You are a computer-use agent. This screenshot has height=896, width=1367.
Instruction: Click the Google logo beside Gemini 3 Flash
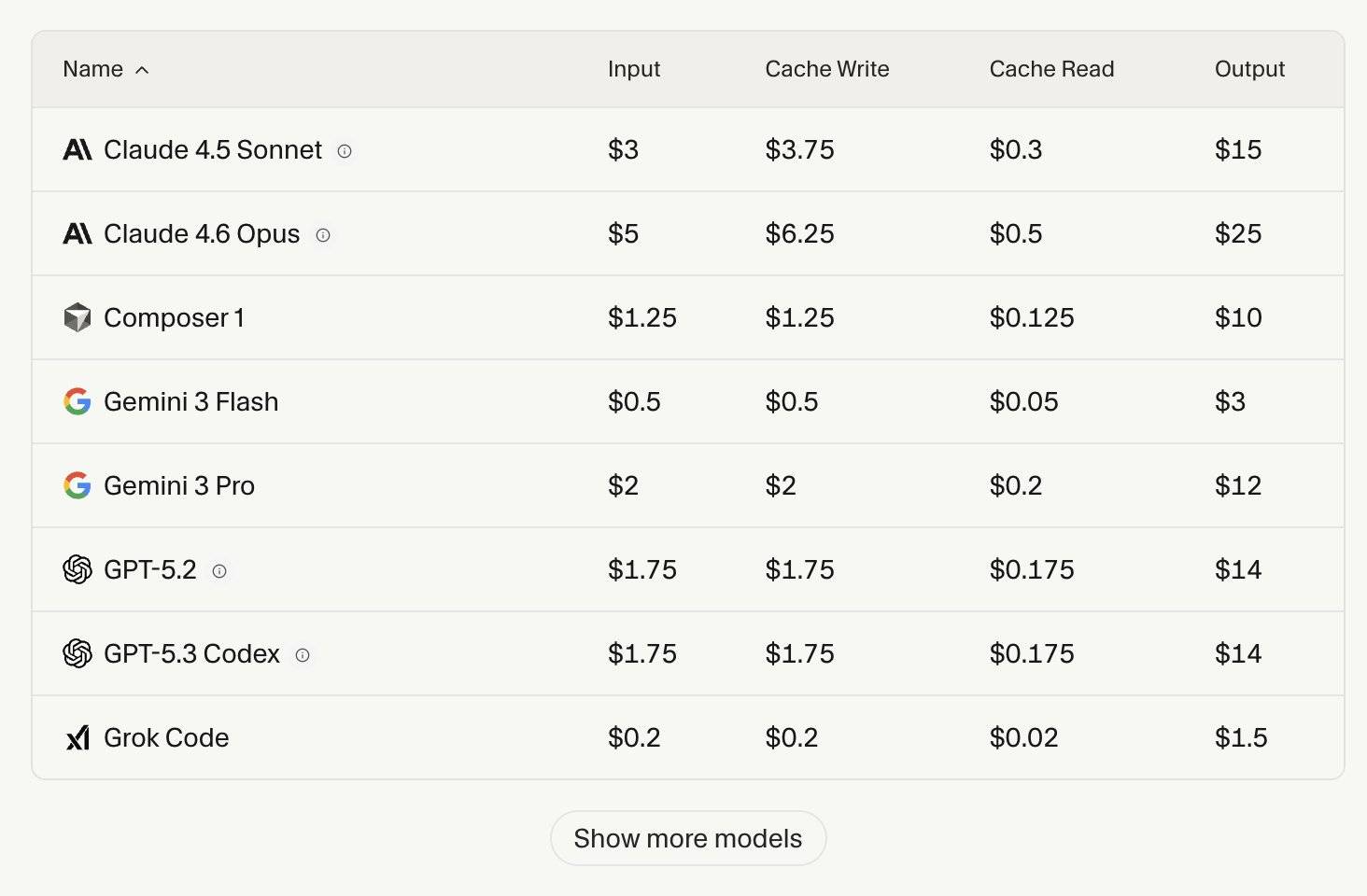[x=78, y=402]
